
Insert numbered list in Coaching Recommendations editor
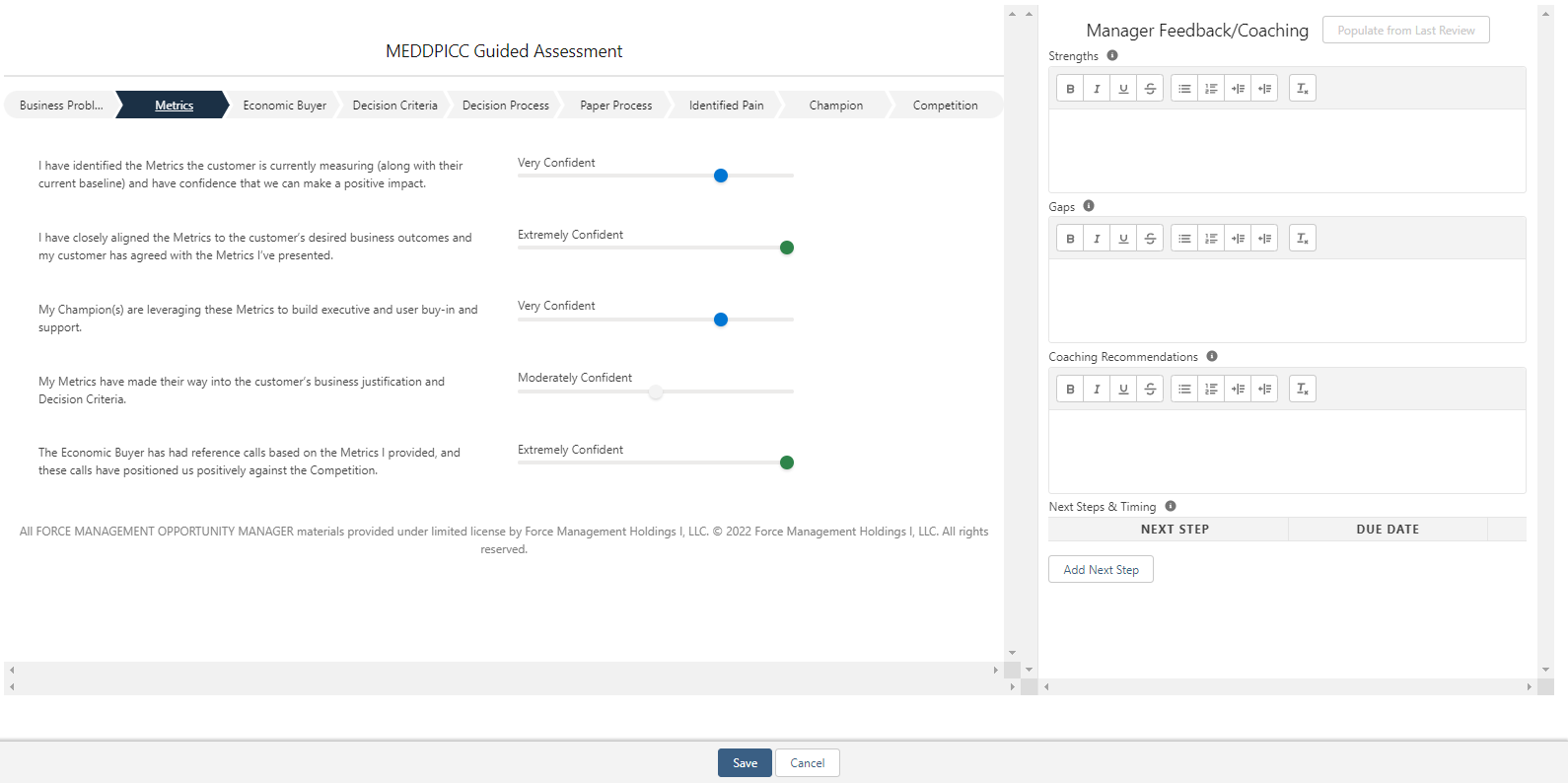click(x=1211, y=390)
